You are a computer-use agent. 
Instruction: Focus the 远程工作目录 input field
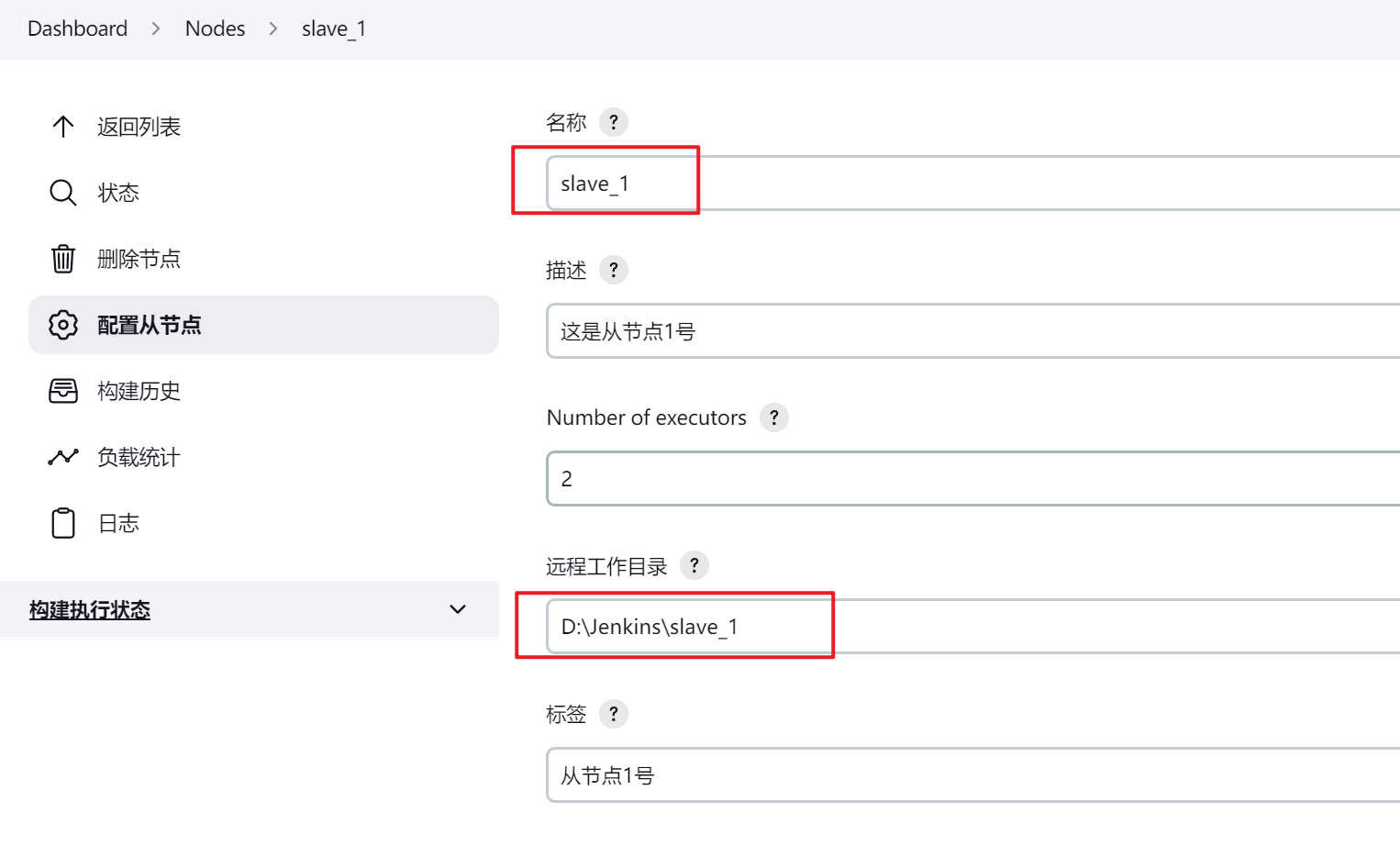973,626
